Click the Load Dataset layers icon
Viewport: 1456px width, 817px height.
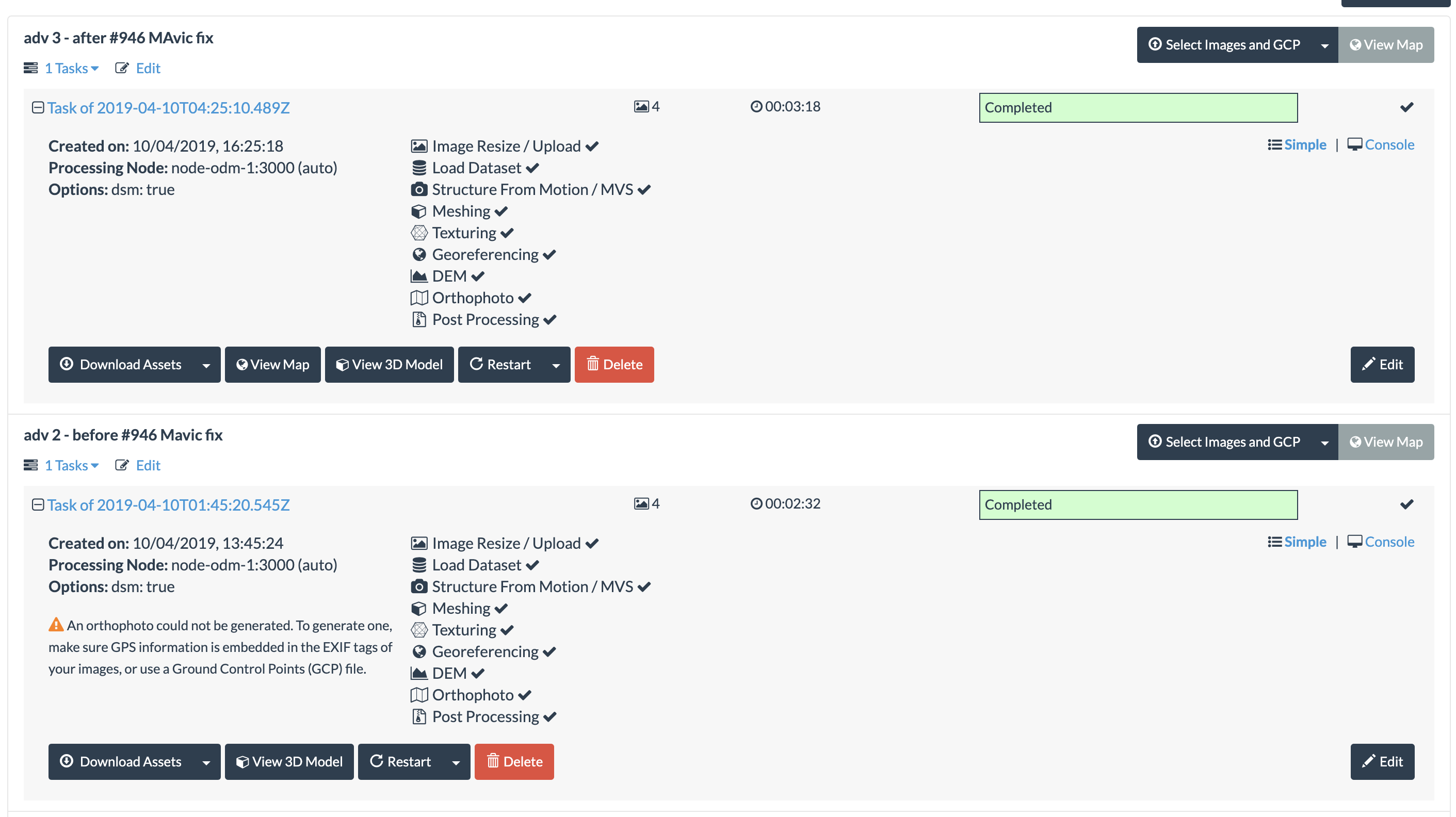(x=419, y=168)
